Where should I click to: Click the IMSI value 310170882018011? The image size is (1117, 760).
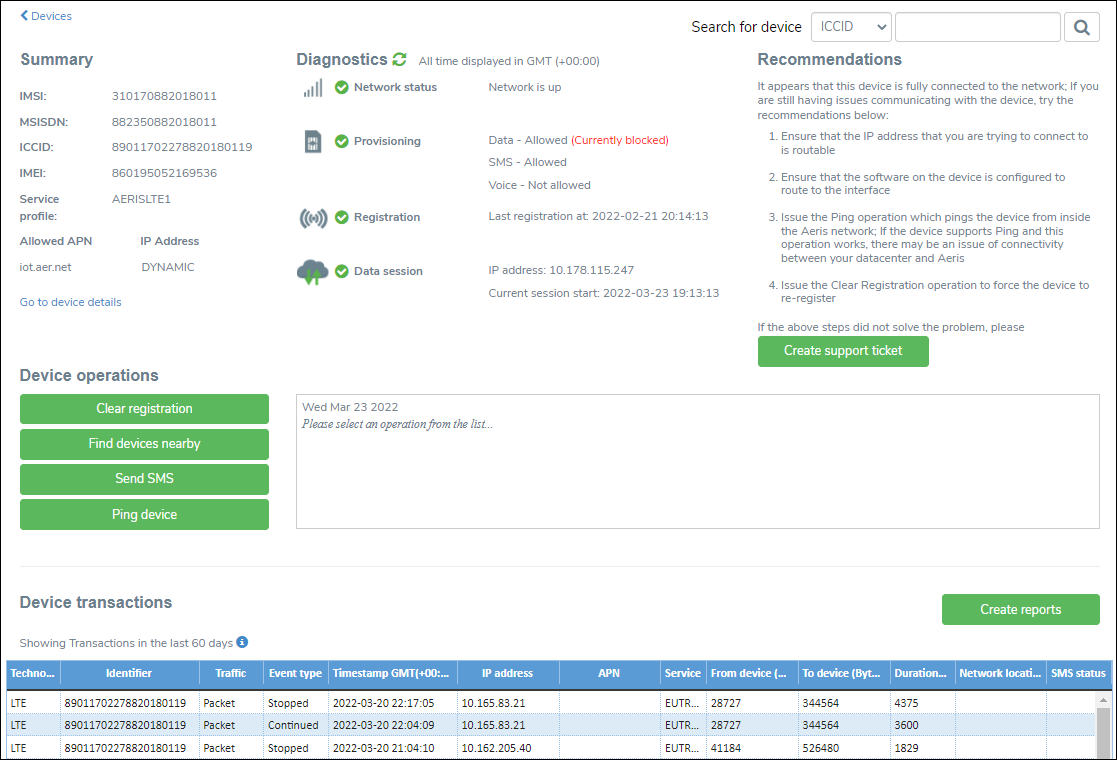[x=164, y=96]
